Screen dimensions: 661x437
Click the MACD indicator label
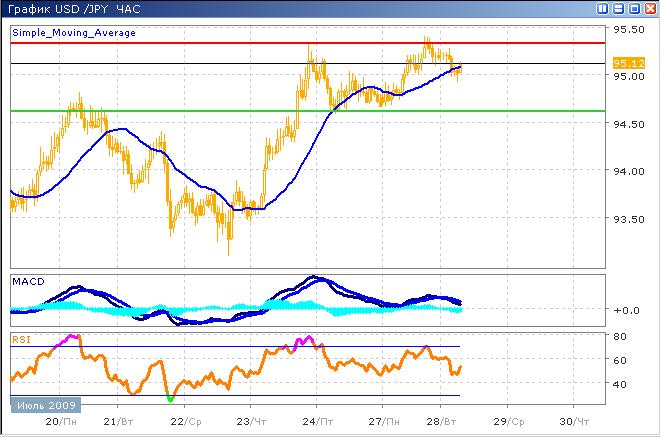click(27, 282)
